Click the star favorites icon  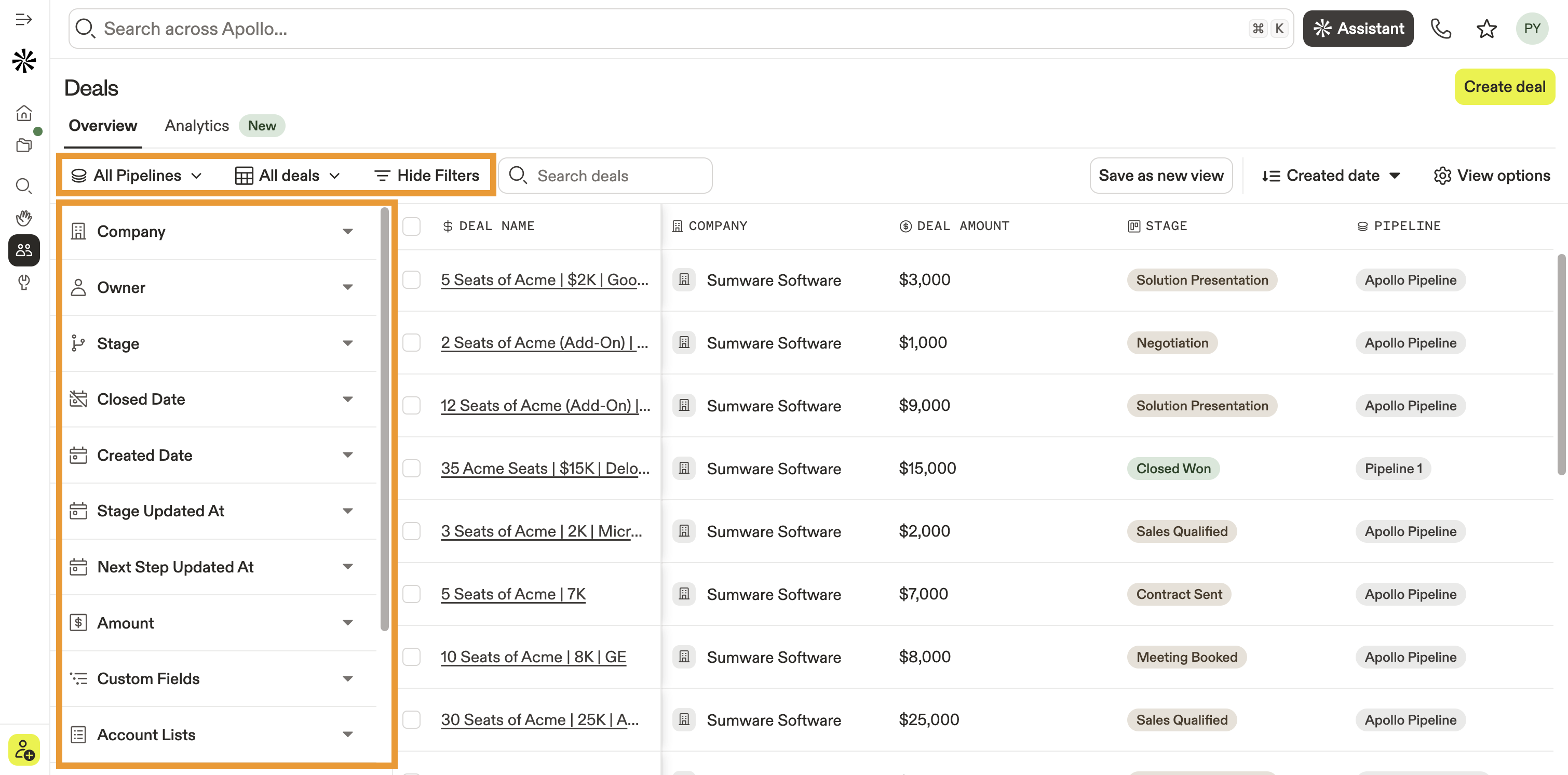point(1486,29)
